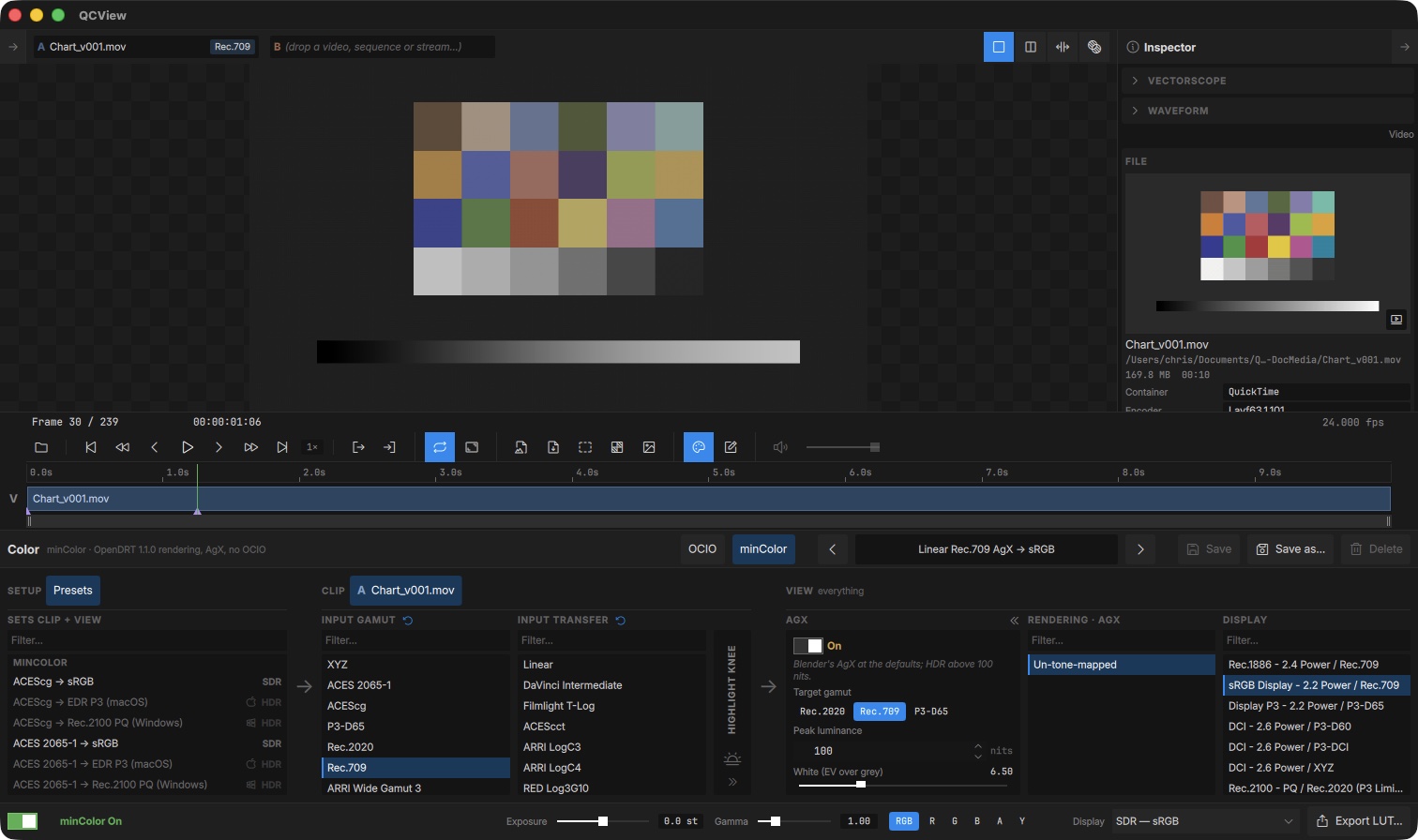Mute audio with the speaker icon
This screenshot has height=840, width=1418.
tap(780, 447)
